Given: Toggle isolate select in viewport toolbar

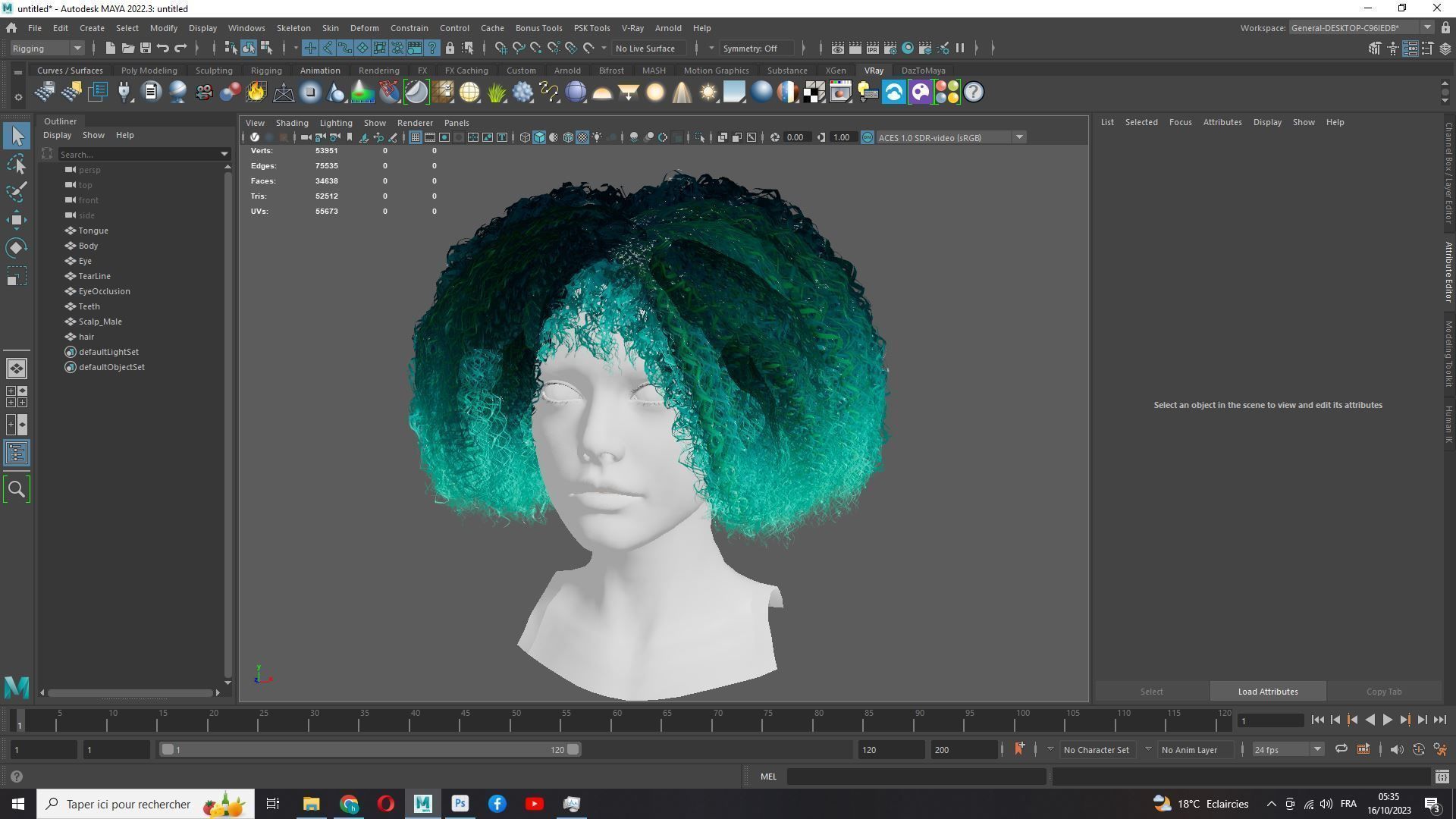Looking at the screenshot, I should coord(701,137).
